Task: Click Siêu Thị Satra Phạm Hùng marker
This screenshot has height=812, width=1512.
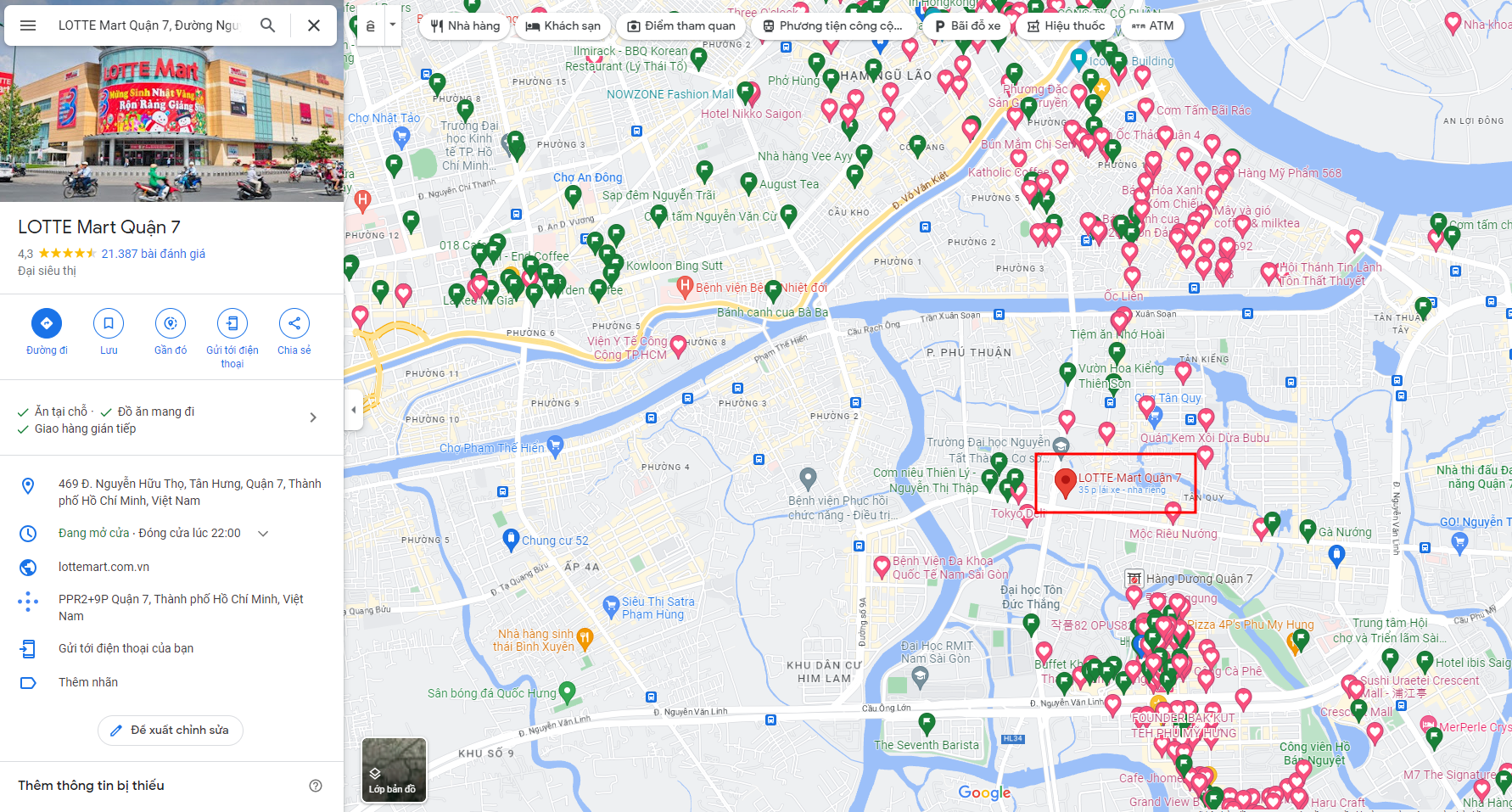Action: coord(611,605)
